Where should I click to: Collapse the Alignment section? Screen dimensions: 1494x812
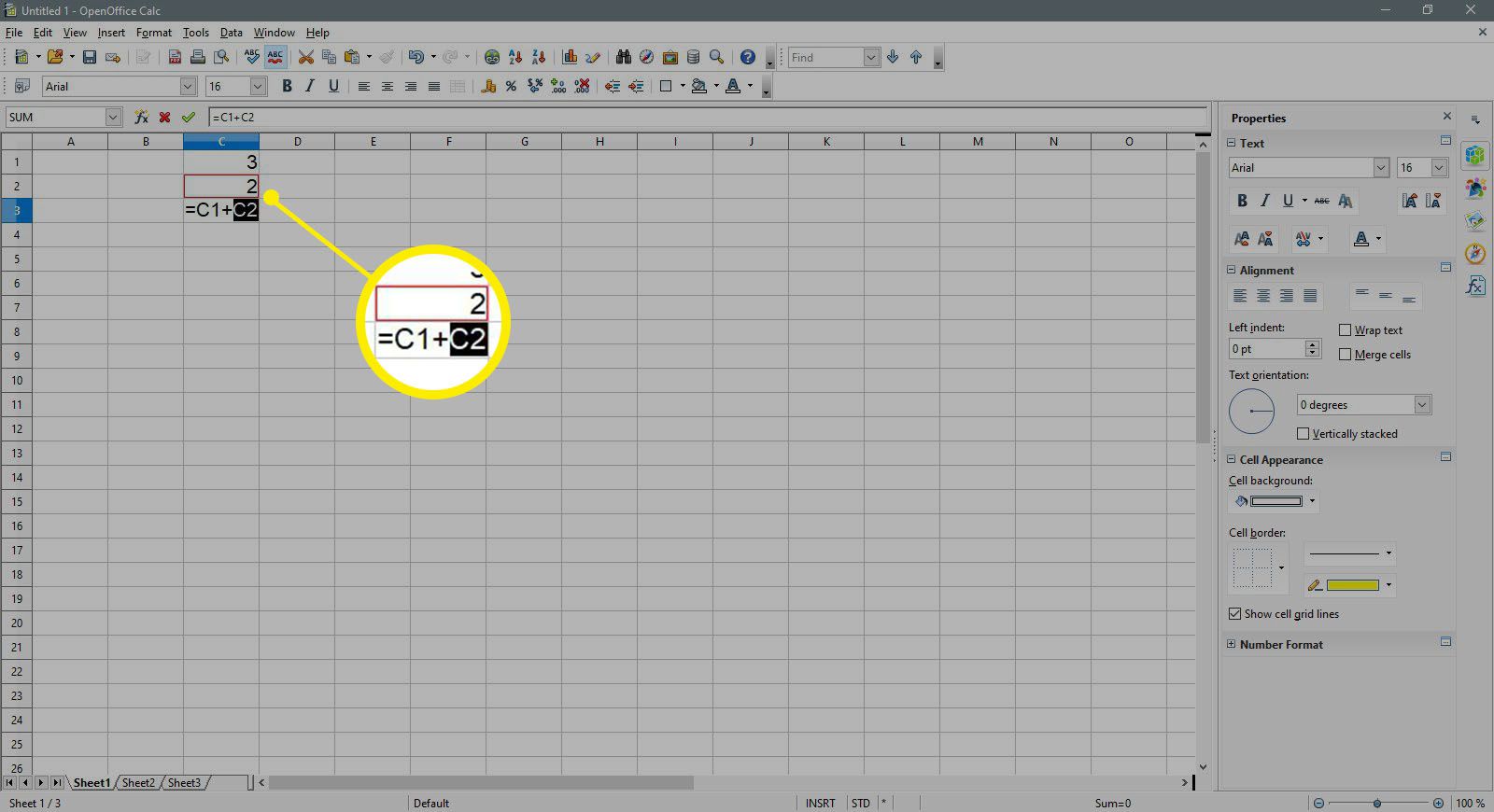click(1231, 271)
